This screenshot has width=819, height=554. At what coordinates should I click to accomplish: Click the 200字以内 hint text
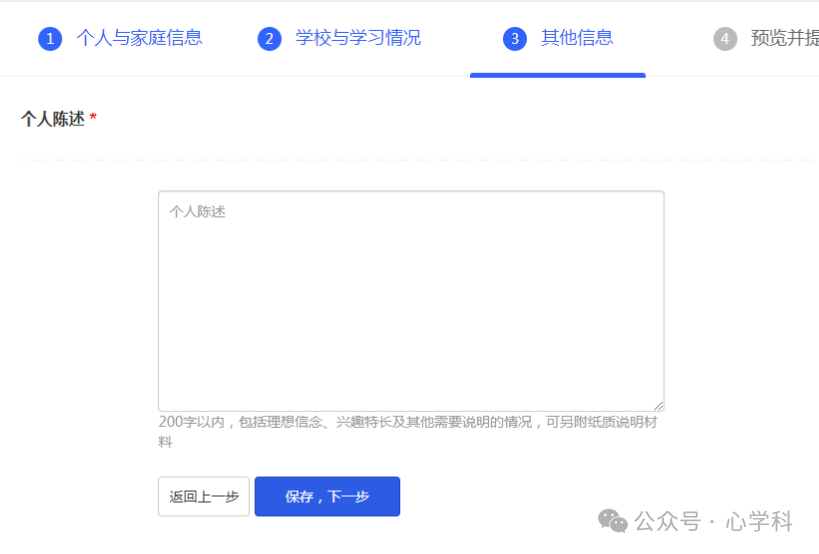pos(408,432)
